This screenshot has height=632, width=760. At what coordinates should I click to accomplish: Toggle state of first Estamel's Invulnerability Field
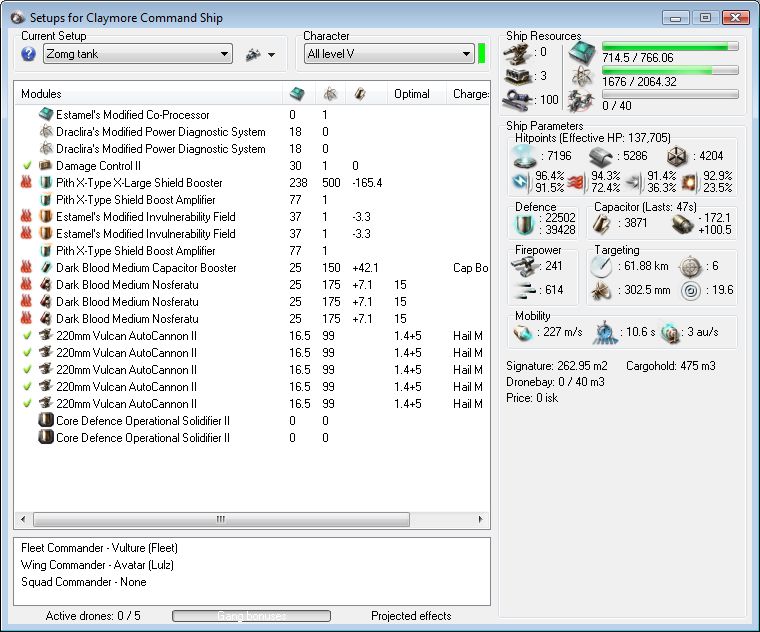click(26, 217)
